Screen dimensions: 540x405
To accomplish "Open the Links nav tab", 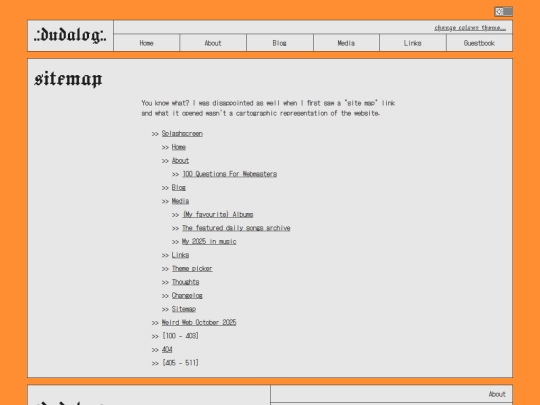I will click(413, 43).
